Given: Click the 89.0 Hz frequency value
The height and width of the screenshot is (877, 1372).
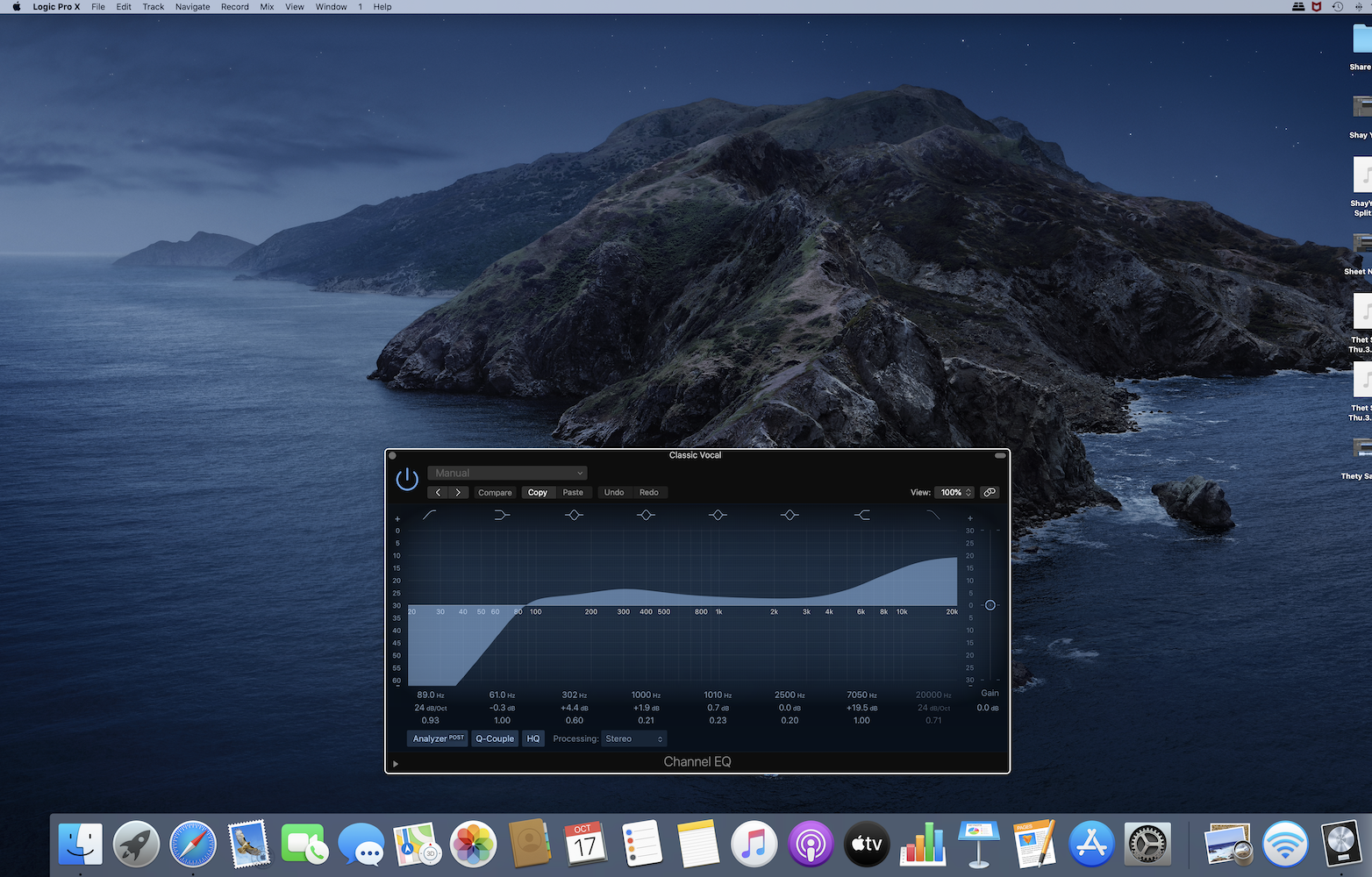Looking at the screenshot, I should (x=430, y=695).
